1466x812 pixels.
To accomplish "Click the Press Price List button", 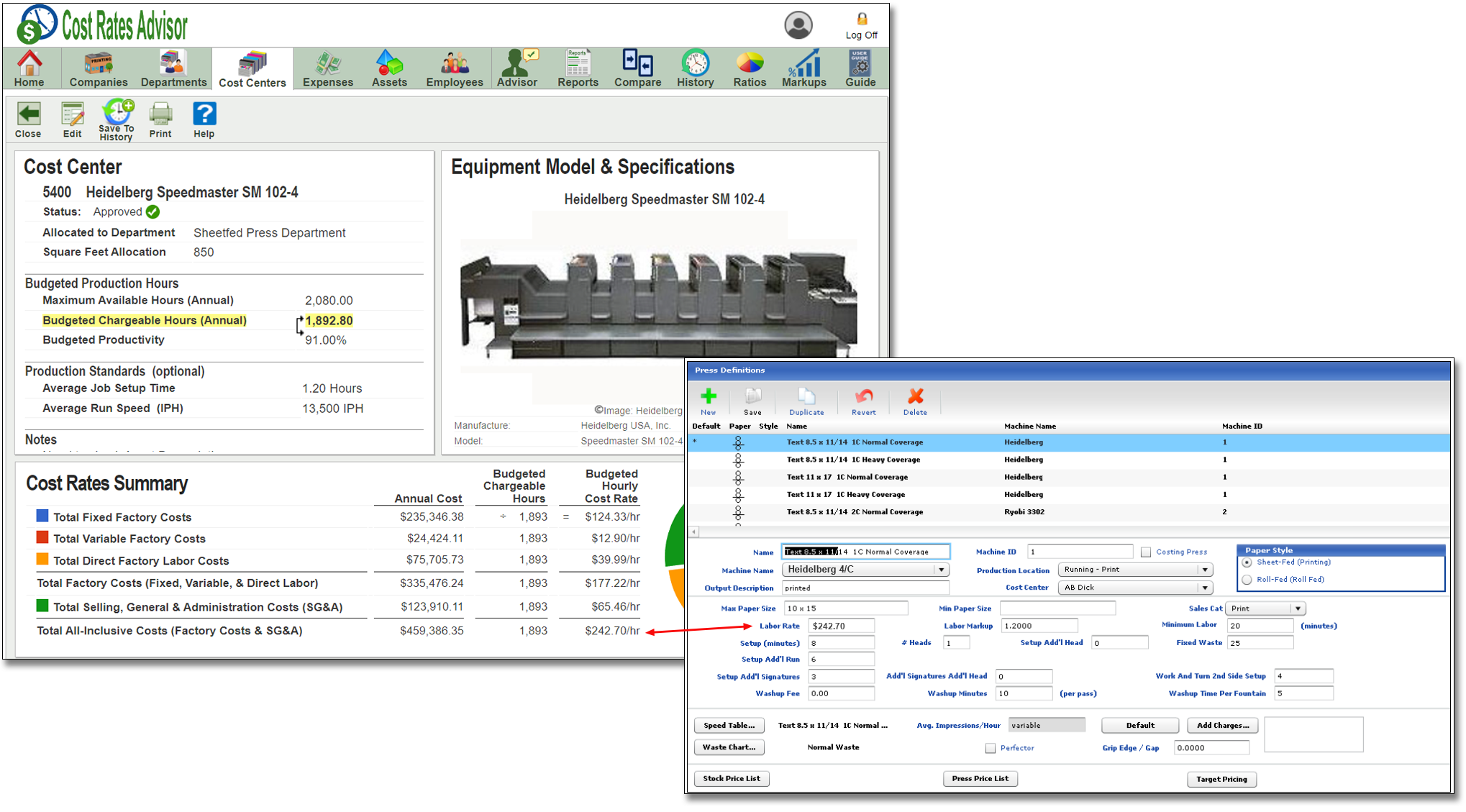I will point(980,779).
